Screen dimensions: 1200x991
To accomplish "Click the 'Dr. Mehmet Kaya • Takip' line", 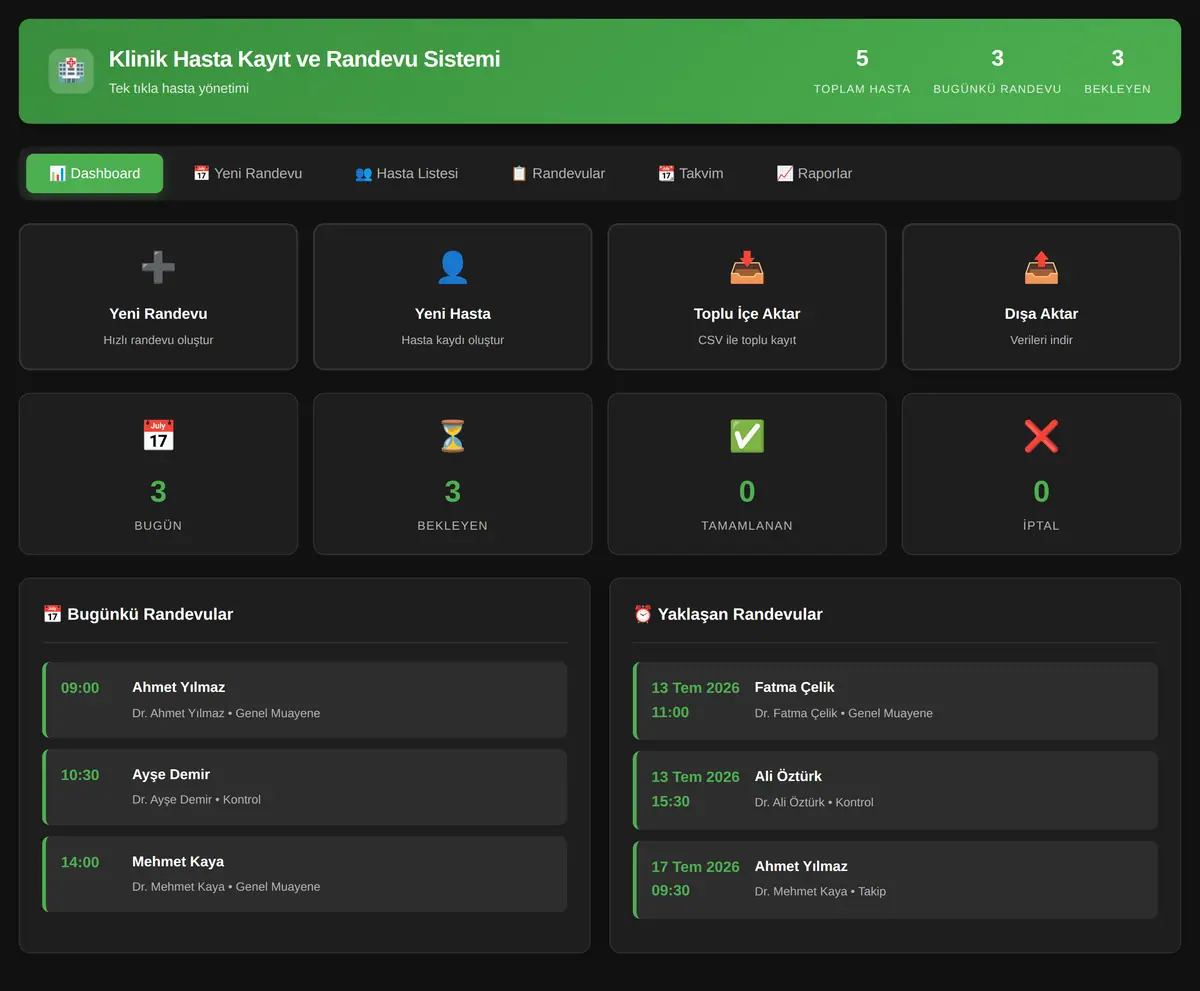I will point(820,891).
